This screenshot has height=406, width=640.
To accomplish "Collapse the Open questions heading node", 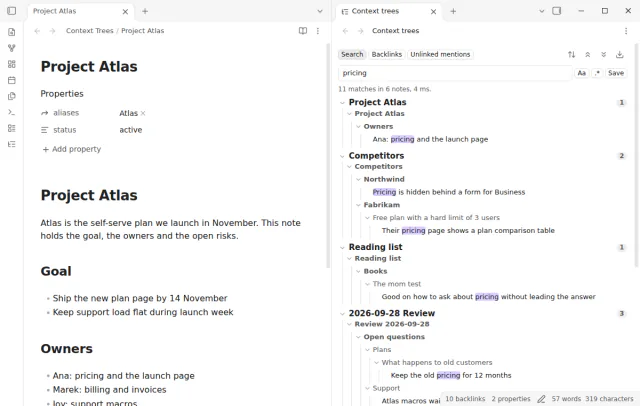I will tap(358, 337).
